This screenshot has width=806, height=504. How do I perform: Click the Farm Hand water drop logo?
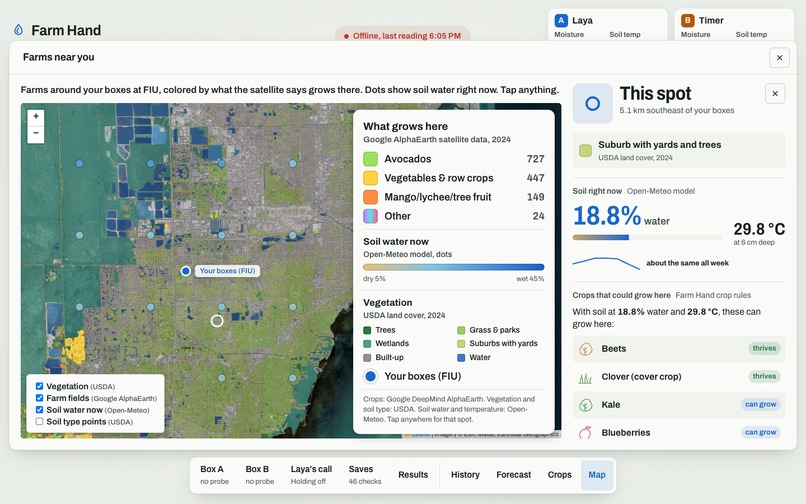19,30
